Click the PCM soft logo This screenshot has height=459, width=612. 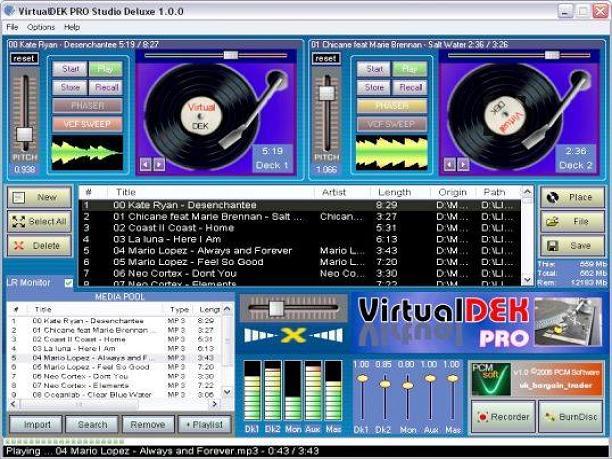[487, 377]
